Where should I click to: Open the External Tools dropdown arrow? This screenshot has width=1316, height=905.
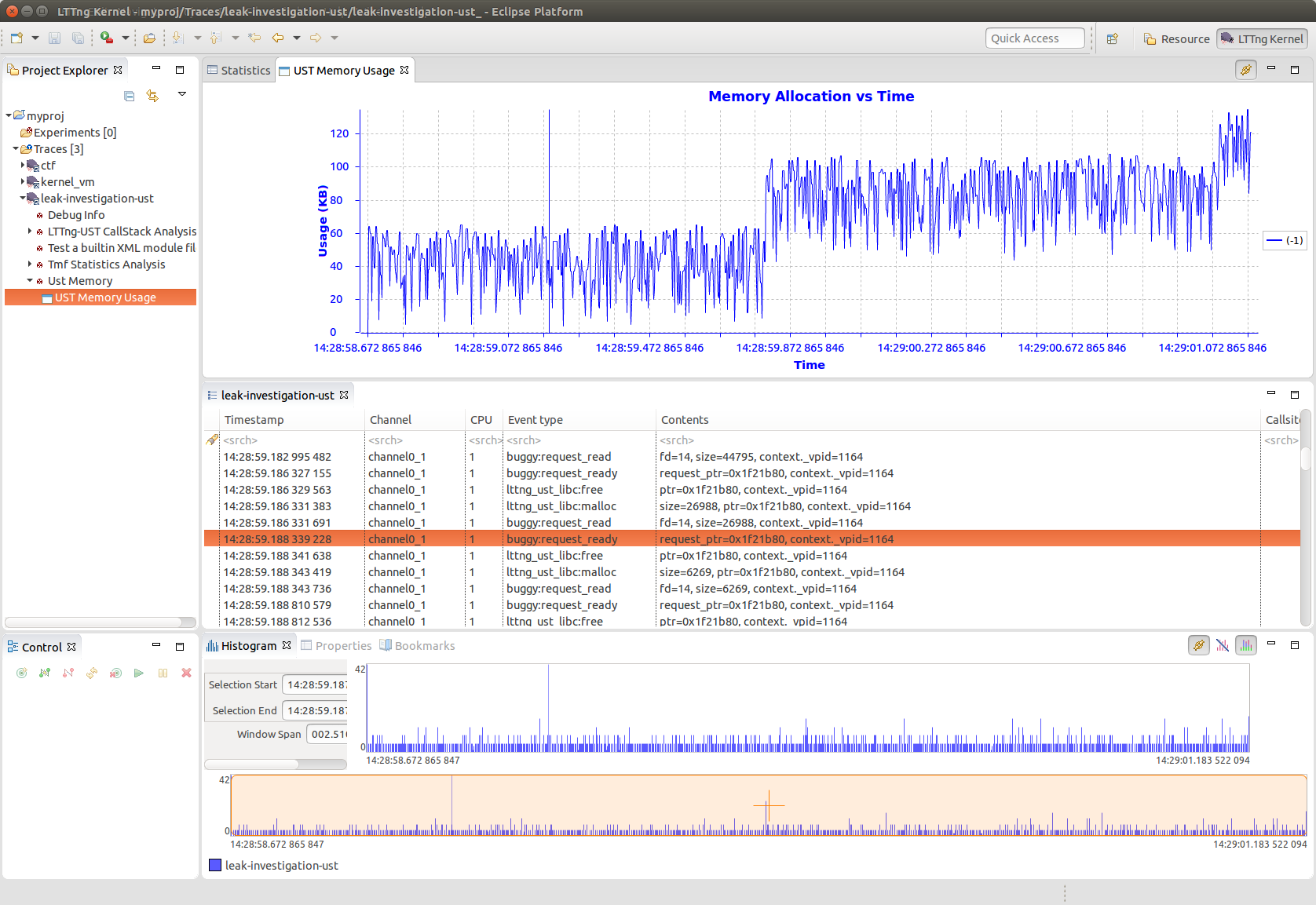point(126,38)
